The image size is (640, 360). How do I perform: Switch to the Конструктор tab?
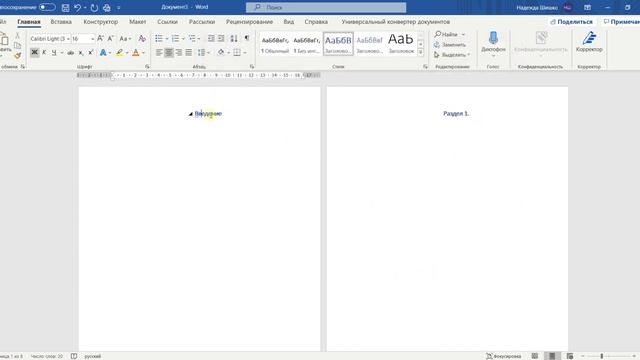click(100, 22)
